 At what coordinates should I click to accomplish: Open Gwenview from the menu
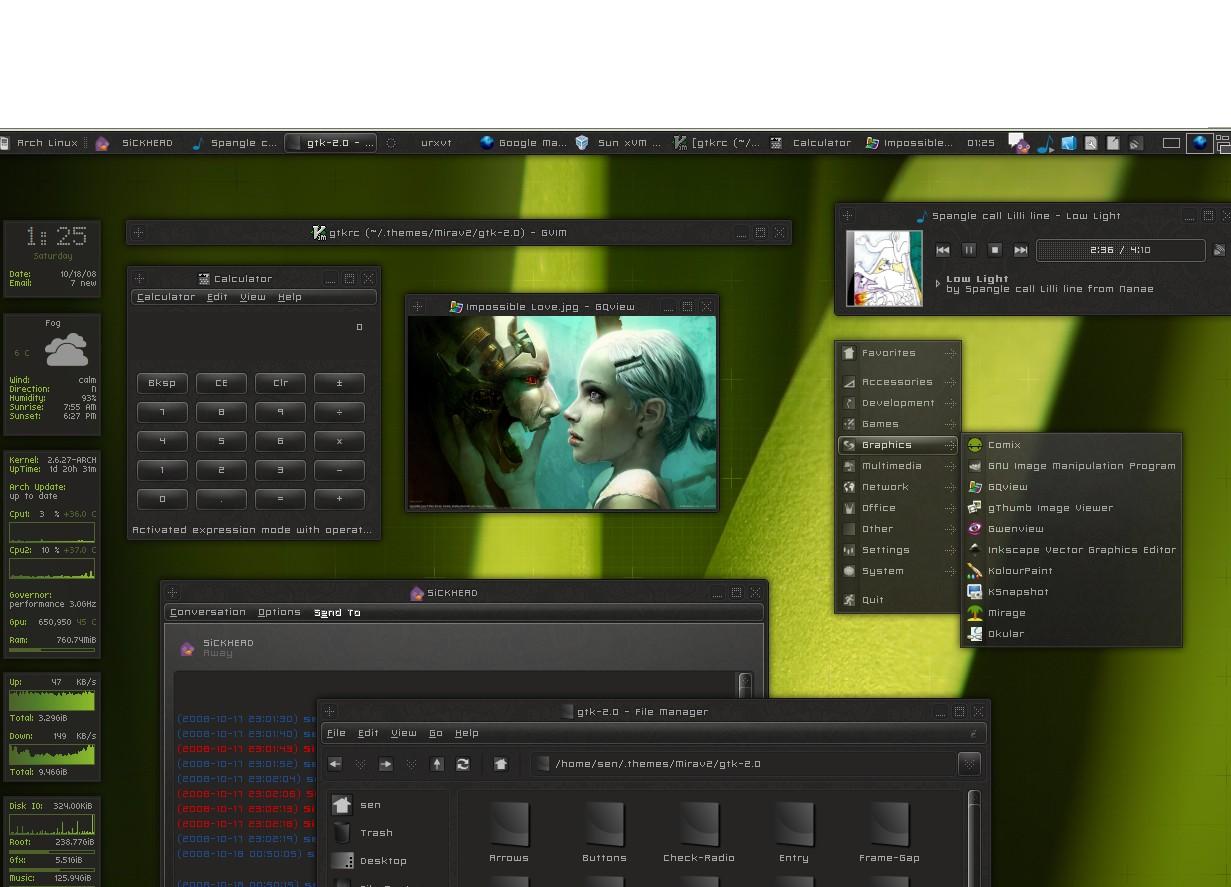point(1072,529)
